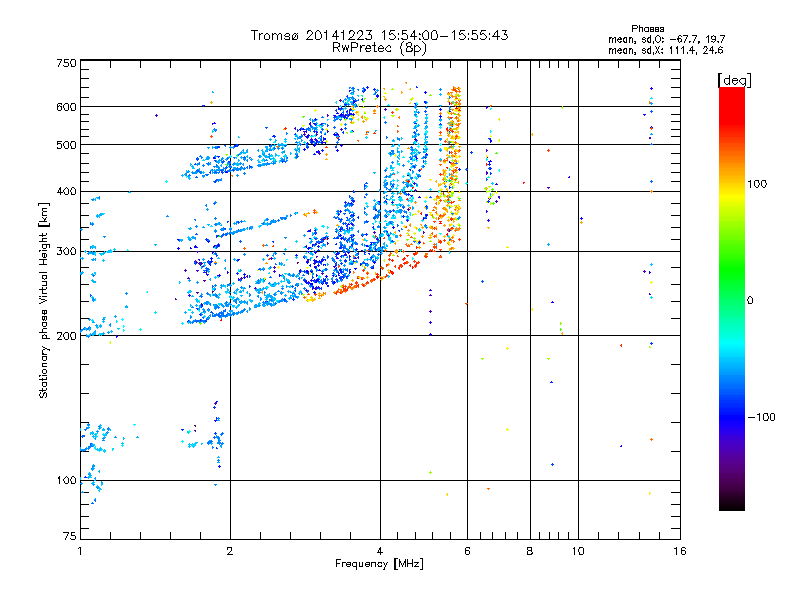Click colorbar tick label '0'
The height and width of the screenshot is (600, 800).
(x=750, y=301)
